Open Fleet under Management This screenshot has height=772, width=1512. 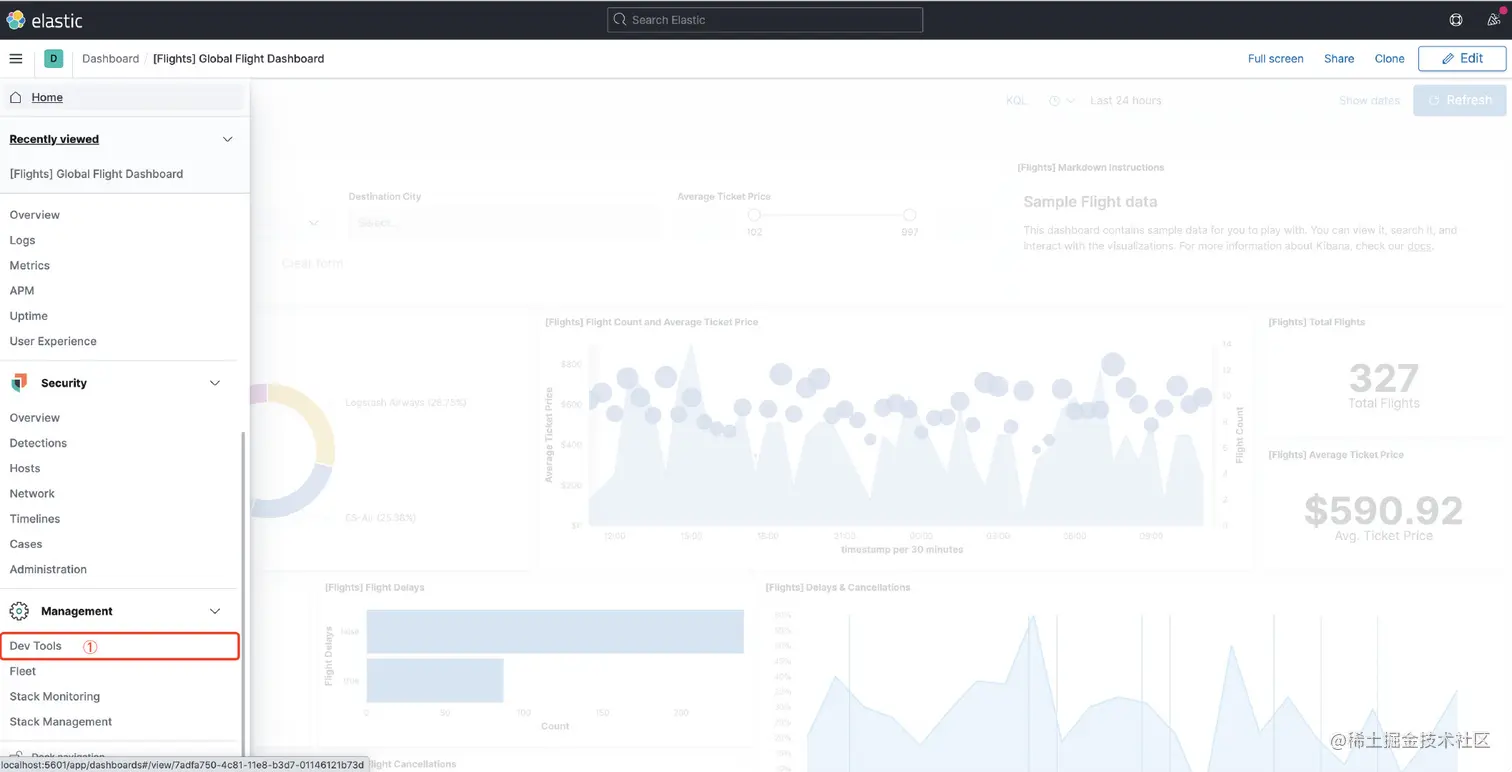tap(23, 671)
